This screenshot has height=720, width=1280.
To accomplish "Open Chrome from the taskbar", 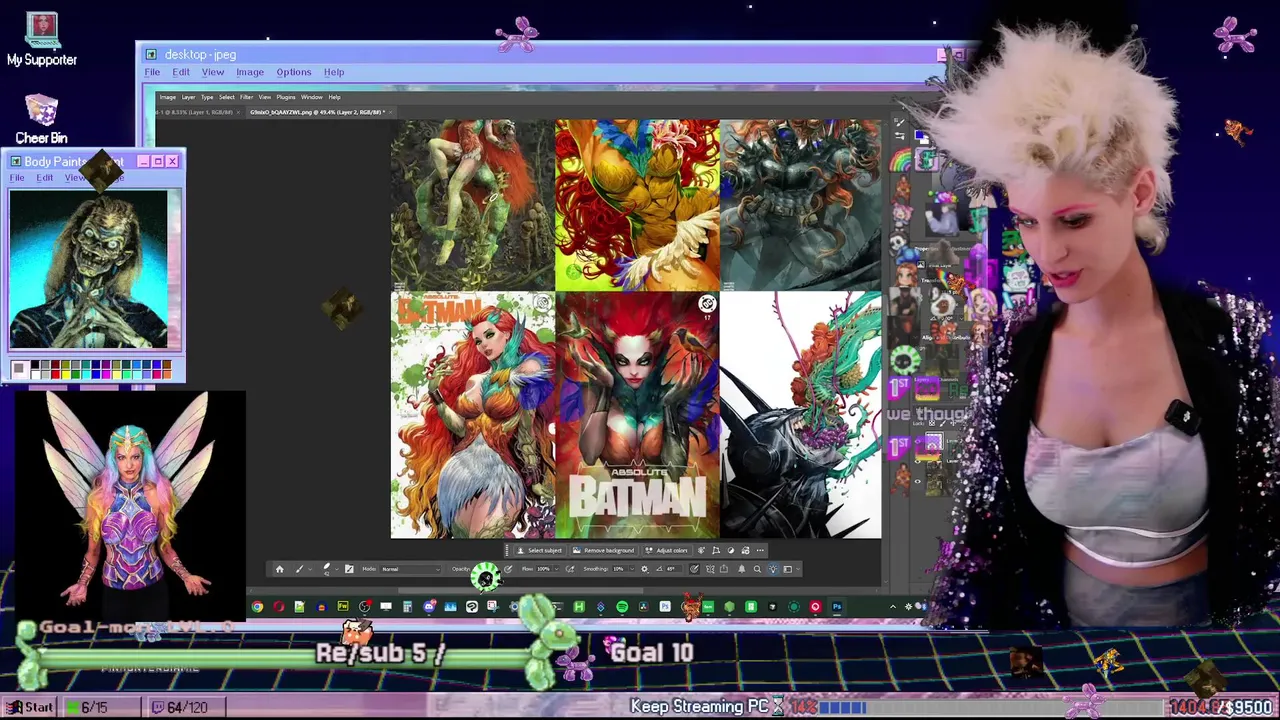I will point(257,606).
